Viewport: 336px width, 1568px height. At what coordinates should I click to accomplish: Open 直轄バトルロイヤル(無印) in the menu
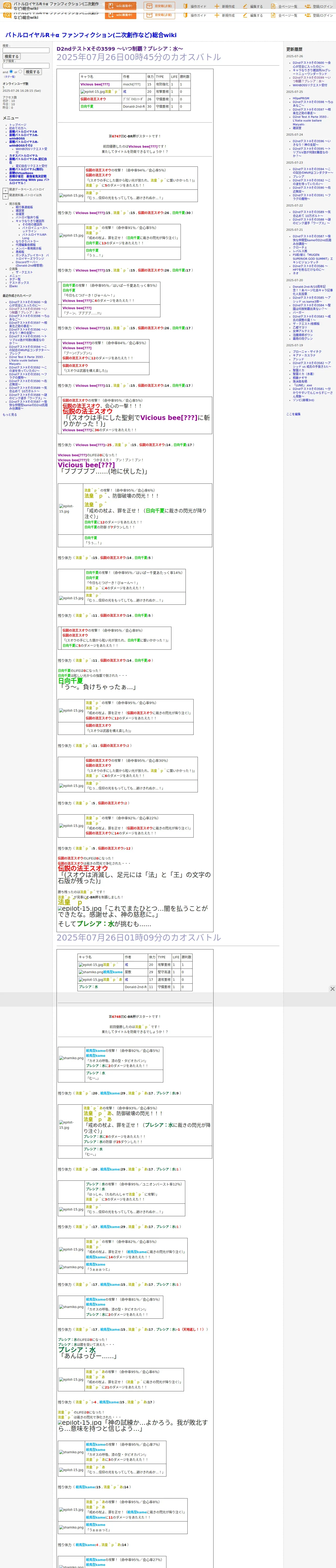(26, 169)
